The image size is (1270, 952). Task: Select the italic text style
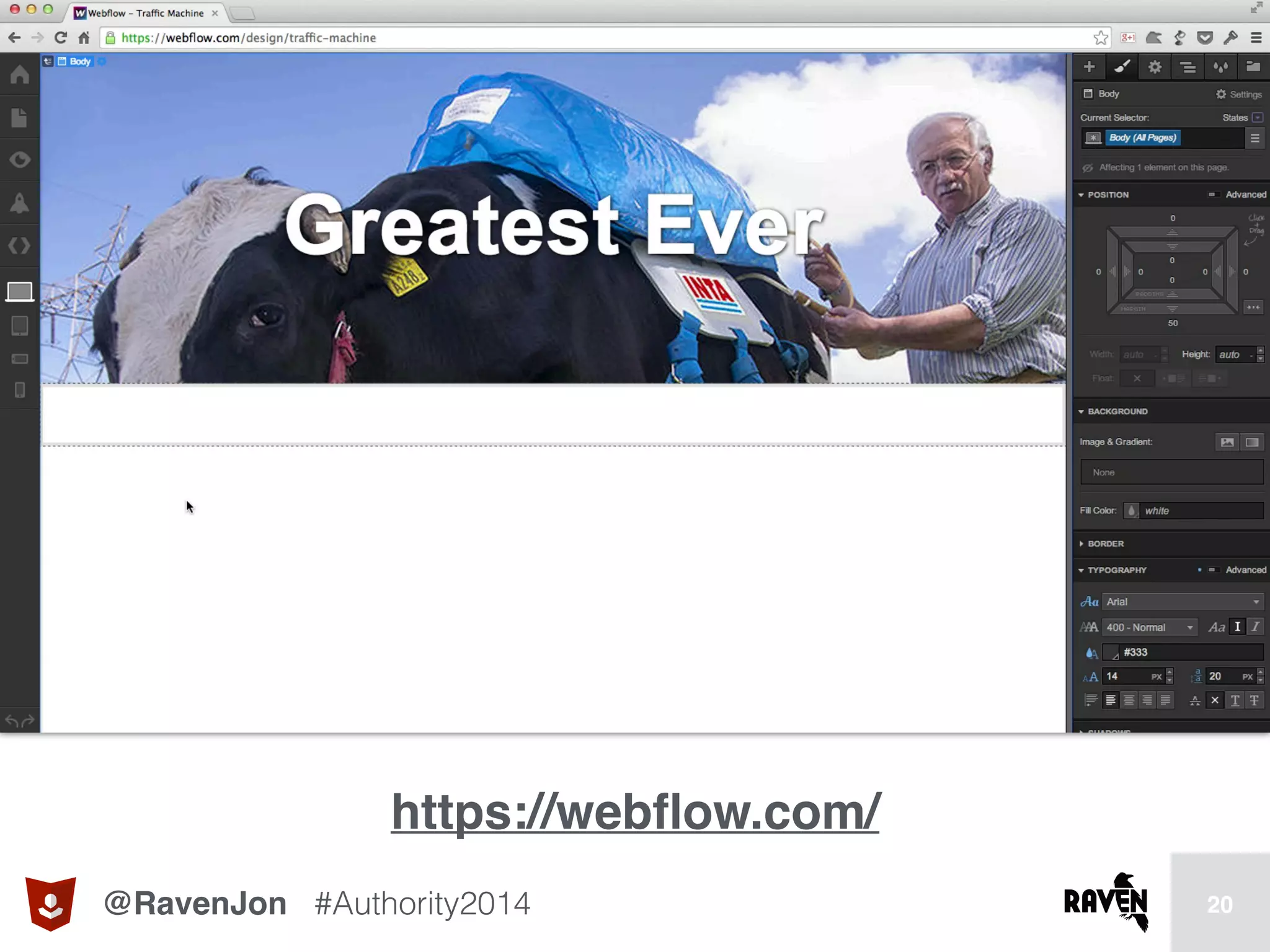tap(1255, 627)
